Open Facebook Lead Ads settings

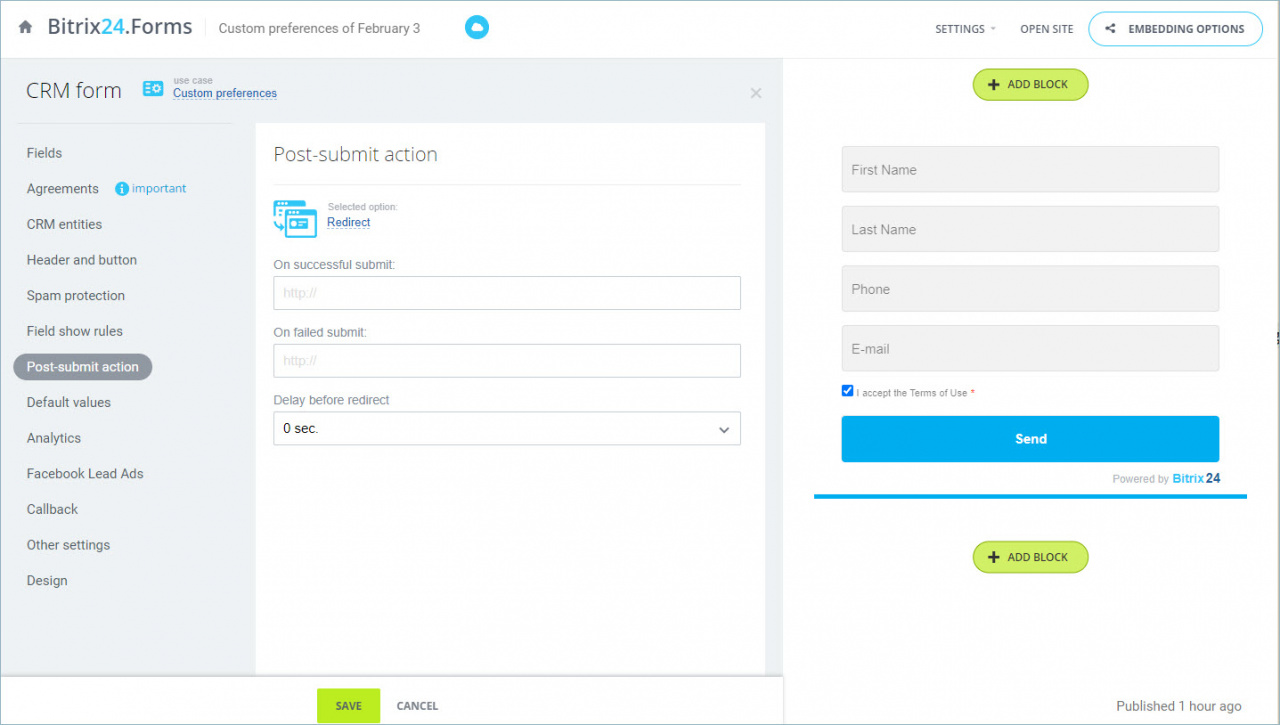tap(85, 474)
